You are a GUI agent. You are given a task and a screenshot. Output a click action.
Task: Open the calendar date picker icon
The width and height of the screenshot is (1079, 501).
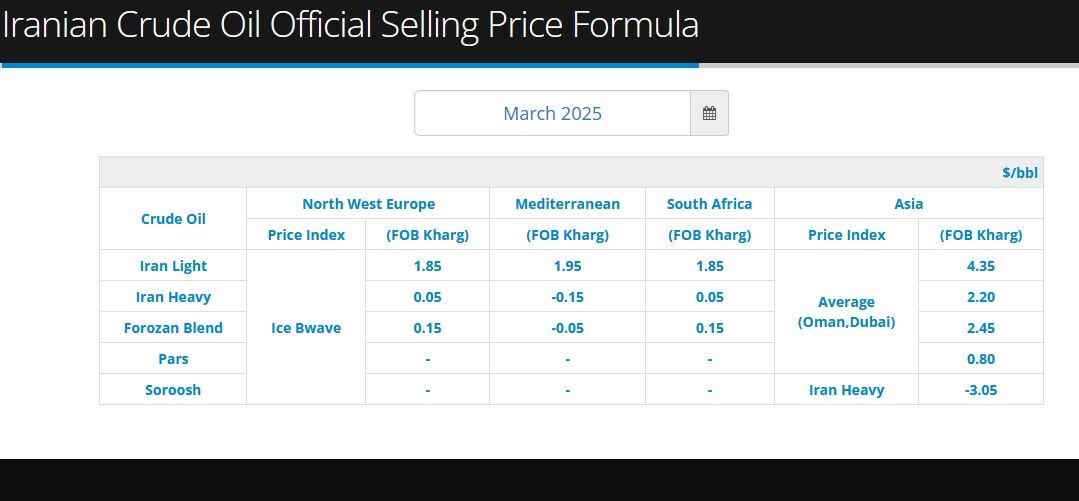point(709,113)
